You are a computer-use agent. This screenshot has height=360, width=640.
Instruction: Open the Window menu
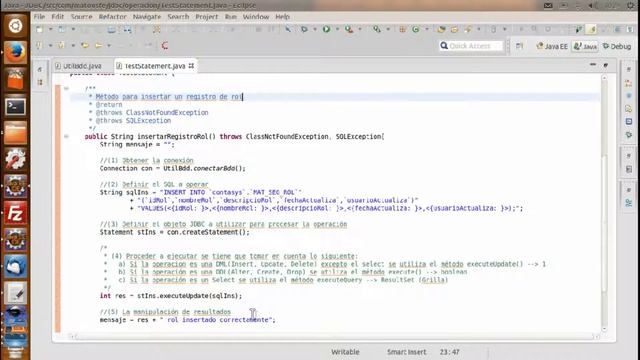[x=256, y=17]
